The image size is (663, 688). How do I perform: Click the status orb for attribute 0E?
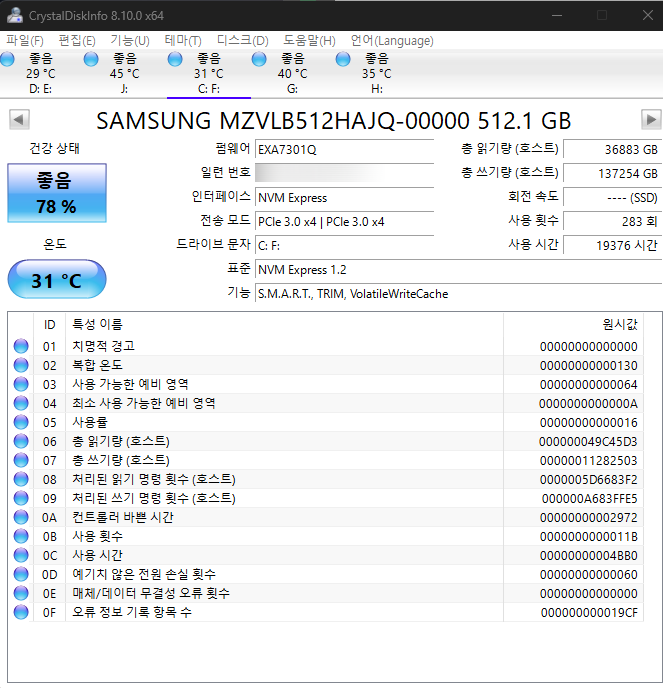point(21,593)
